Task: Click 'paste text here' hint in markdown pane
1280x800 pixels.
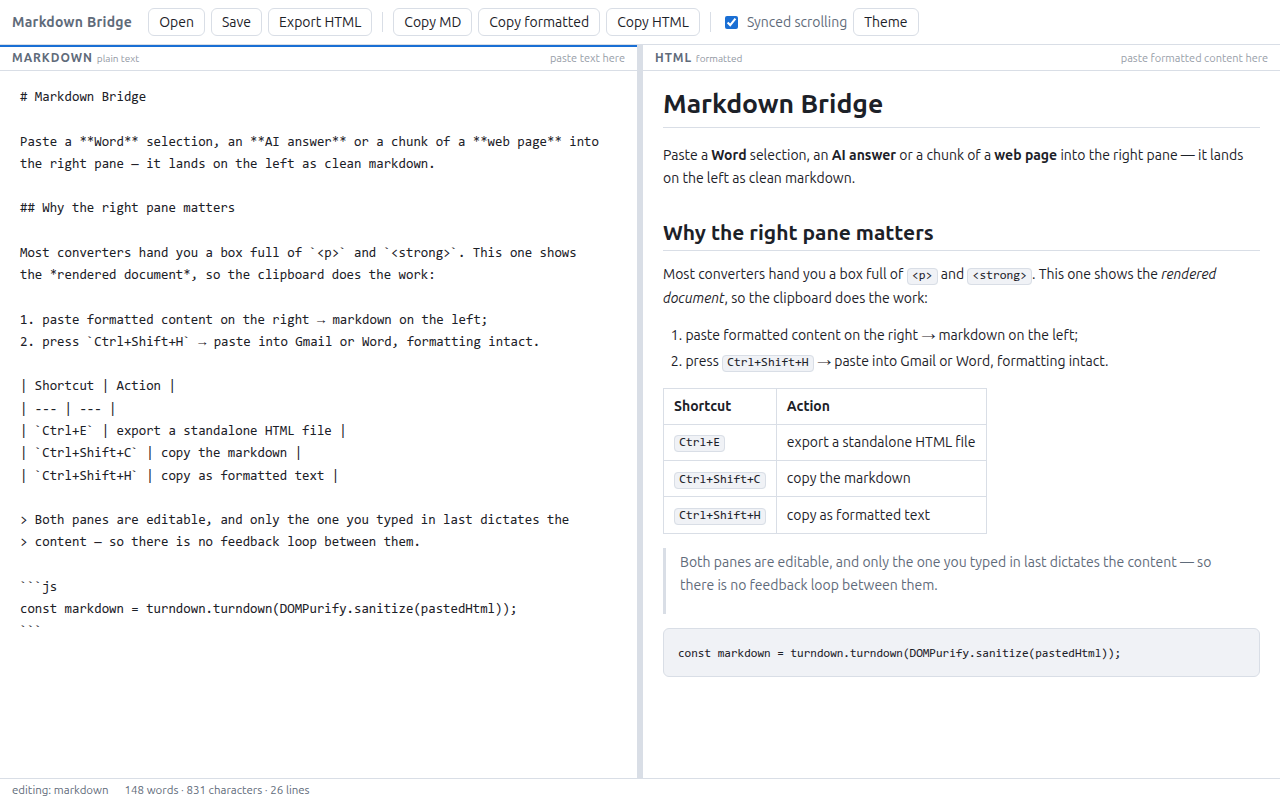Action: click(x=587, y=58)
